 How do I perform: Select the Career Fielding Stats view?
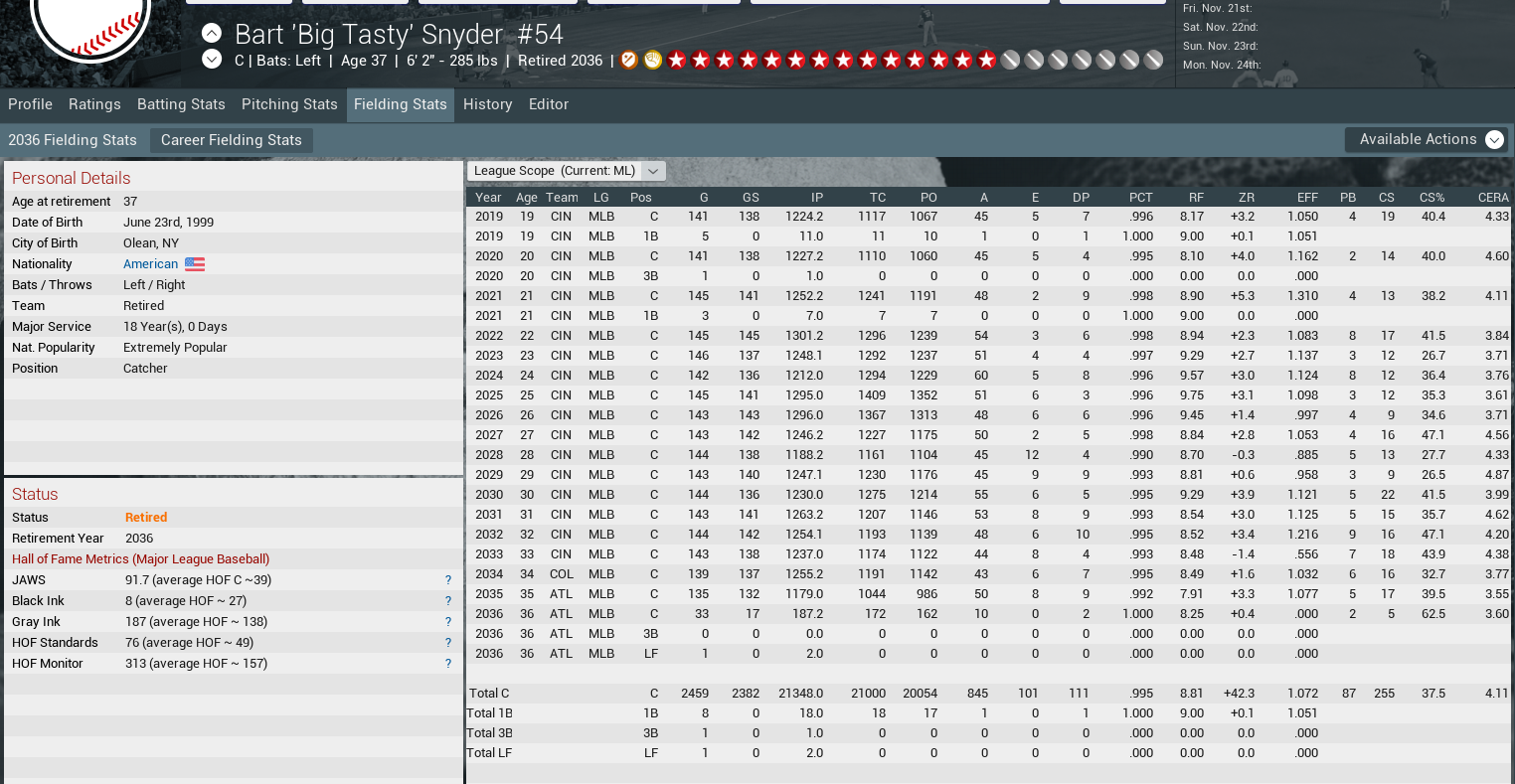tap(232, 140)
